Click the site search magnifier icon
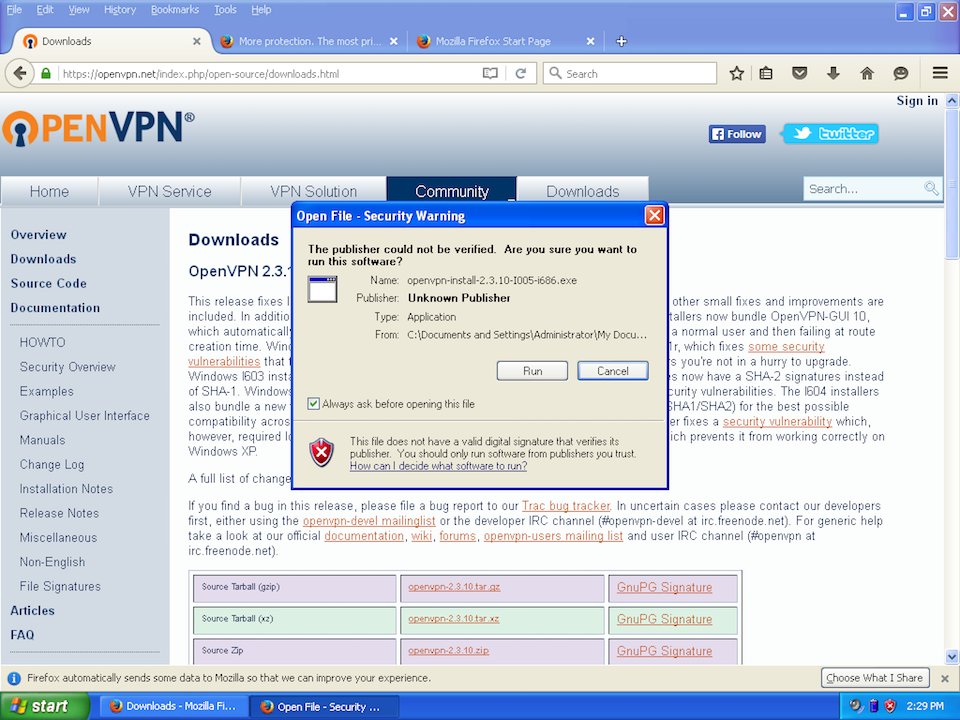 tap(931, 189)
